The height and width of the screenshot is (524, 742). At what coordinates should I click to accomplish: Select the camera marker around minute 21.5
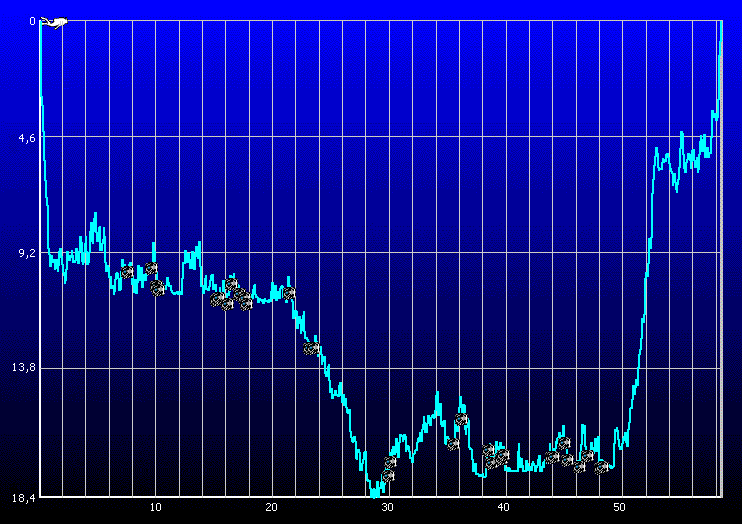click(289, 293)
